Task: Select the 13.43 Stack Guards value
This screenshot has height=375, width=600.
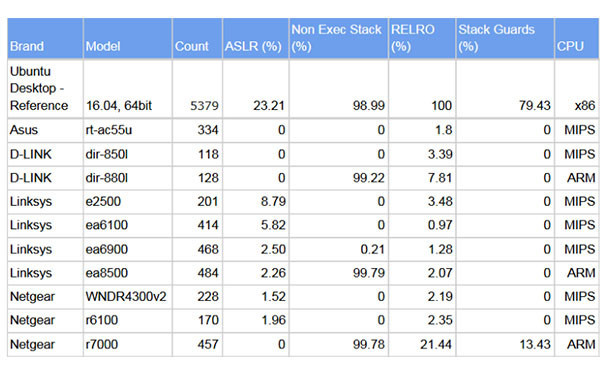Action: (x=535, y=344)
